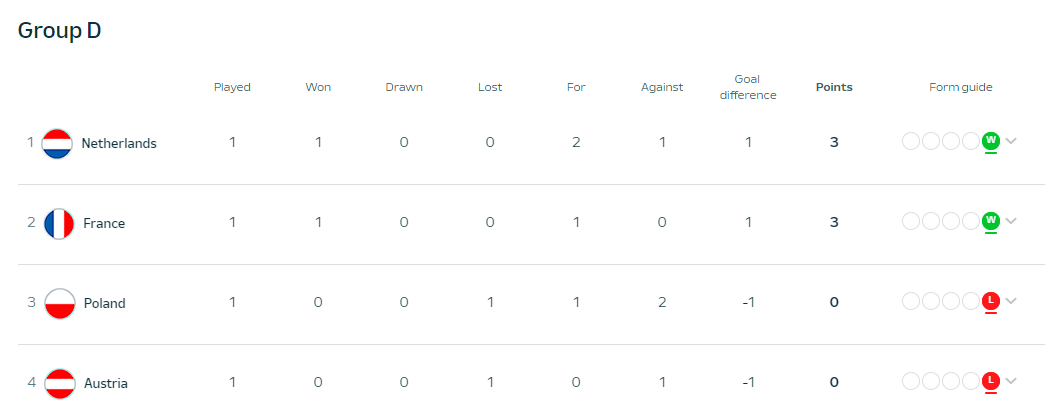Select France green W form badge
Screen dimensions: 1054x420
pos(991,221)
